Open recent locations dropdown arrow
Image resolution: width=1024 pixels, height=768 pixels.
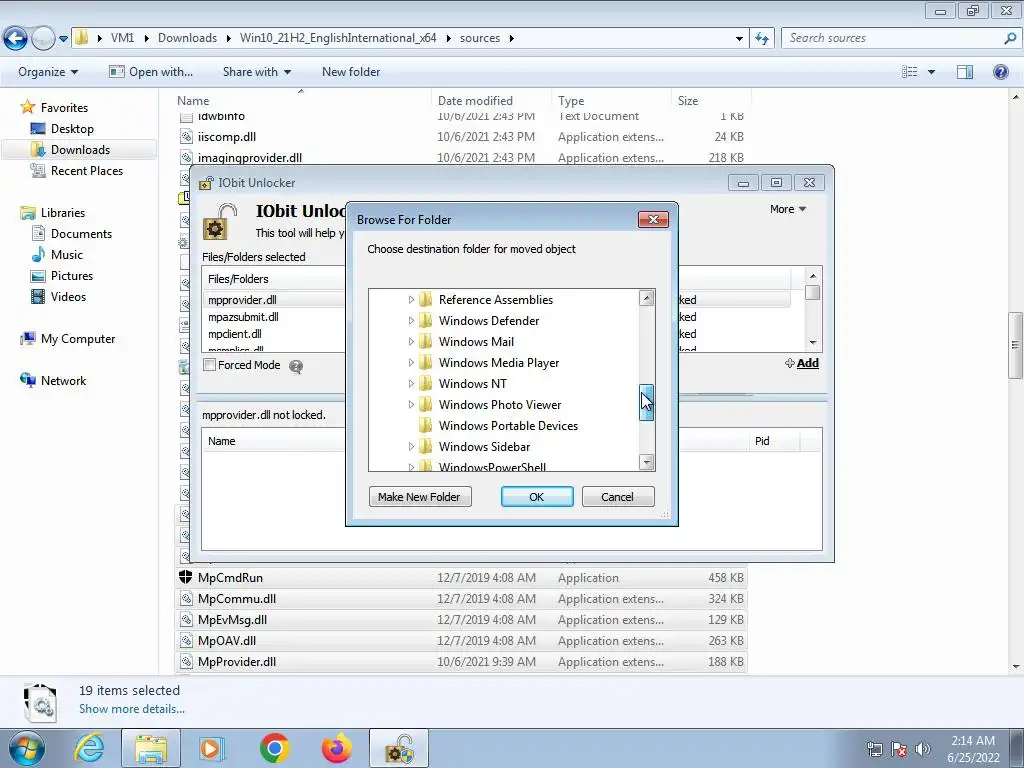63,39
